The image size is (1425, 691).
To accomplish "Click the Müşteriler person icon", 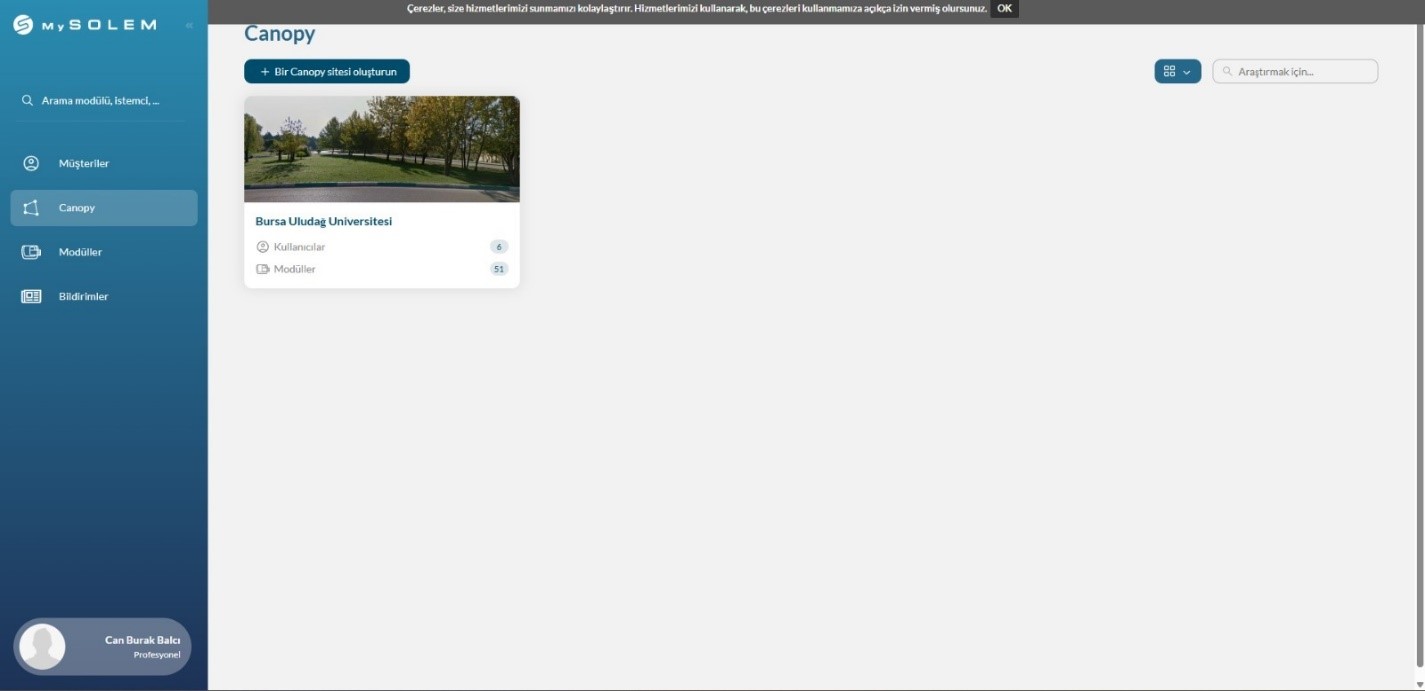I will coord(31,163).
